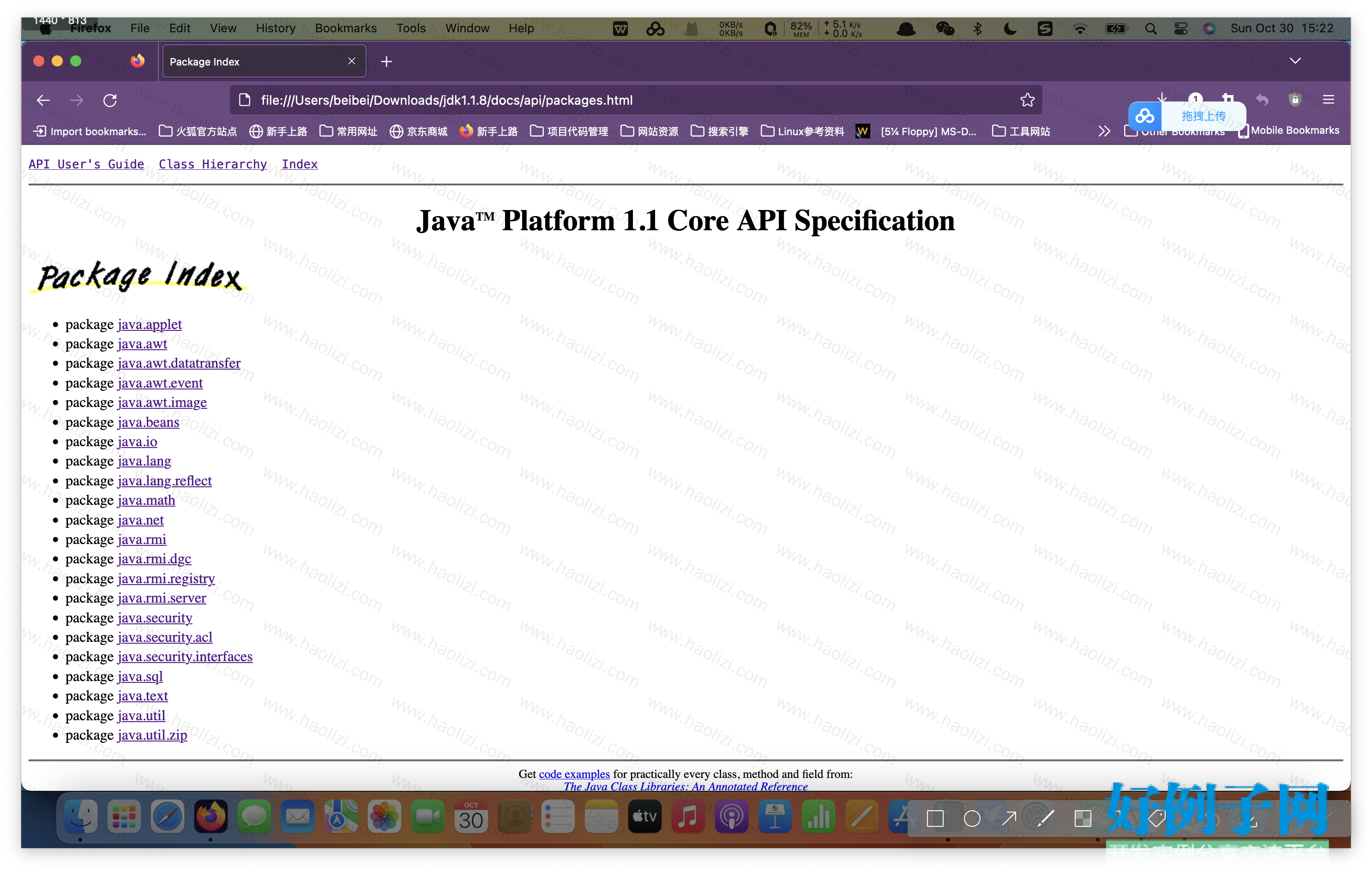
Task: Open the 项目代码管理 bookmark folder
Action: (569, 132)
